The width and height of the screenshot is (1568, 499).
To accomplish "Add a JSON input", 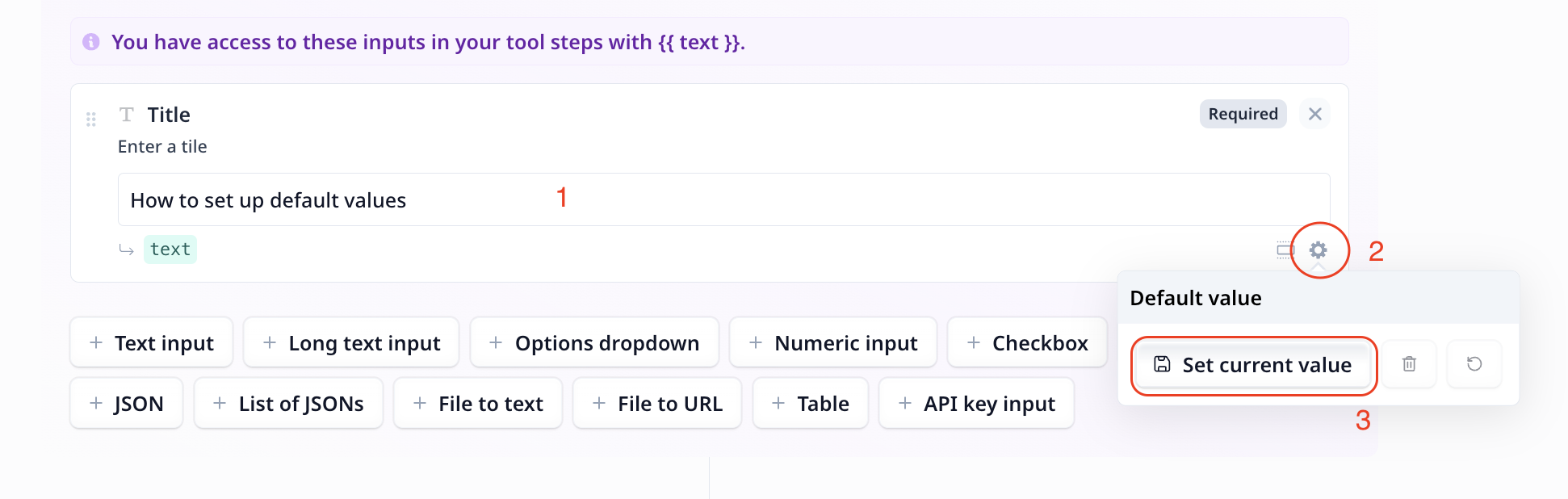I will click(127, 404).
